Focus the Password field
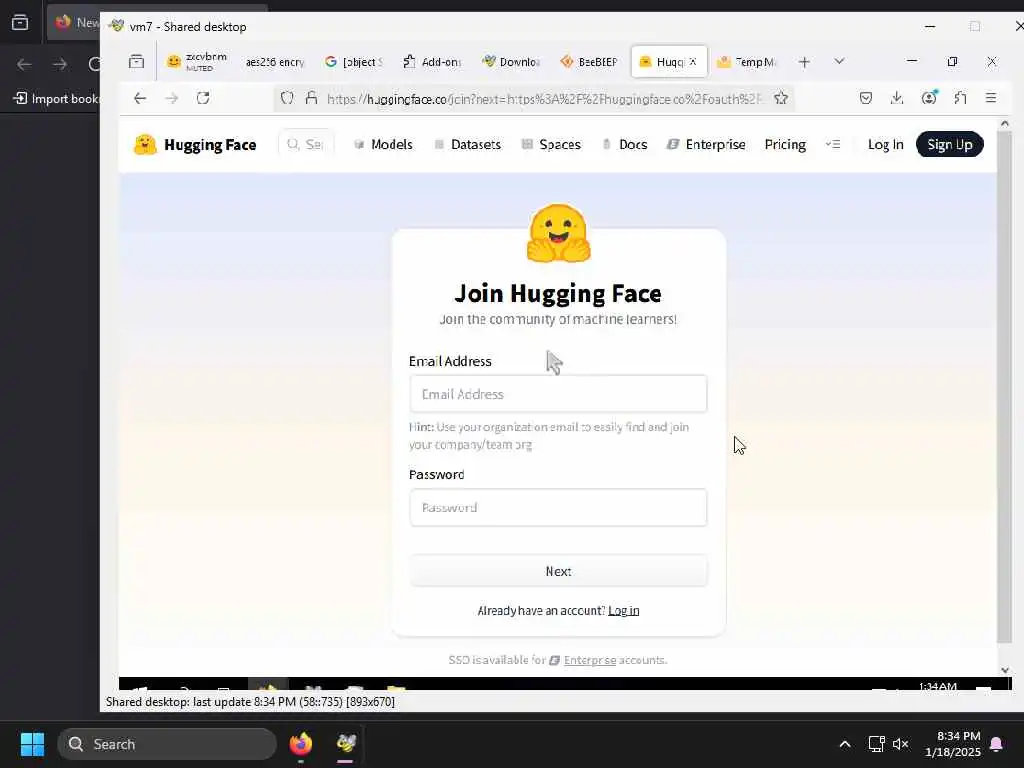Screen dimensions: 1024x768 click(558, 507)
